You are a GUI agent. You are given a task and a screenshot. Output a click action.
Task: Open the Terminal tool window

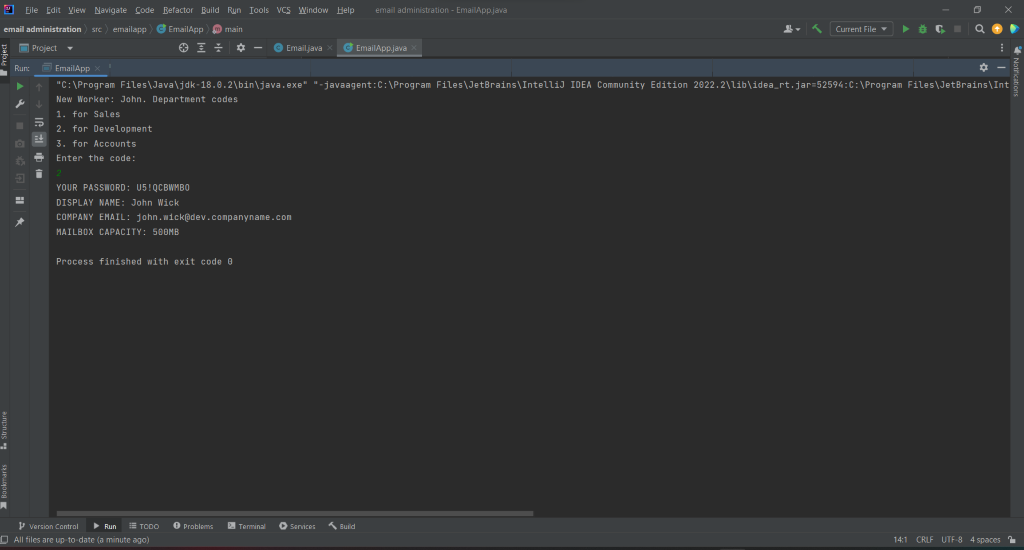pos(246,526)
